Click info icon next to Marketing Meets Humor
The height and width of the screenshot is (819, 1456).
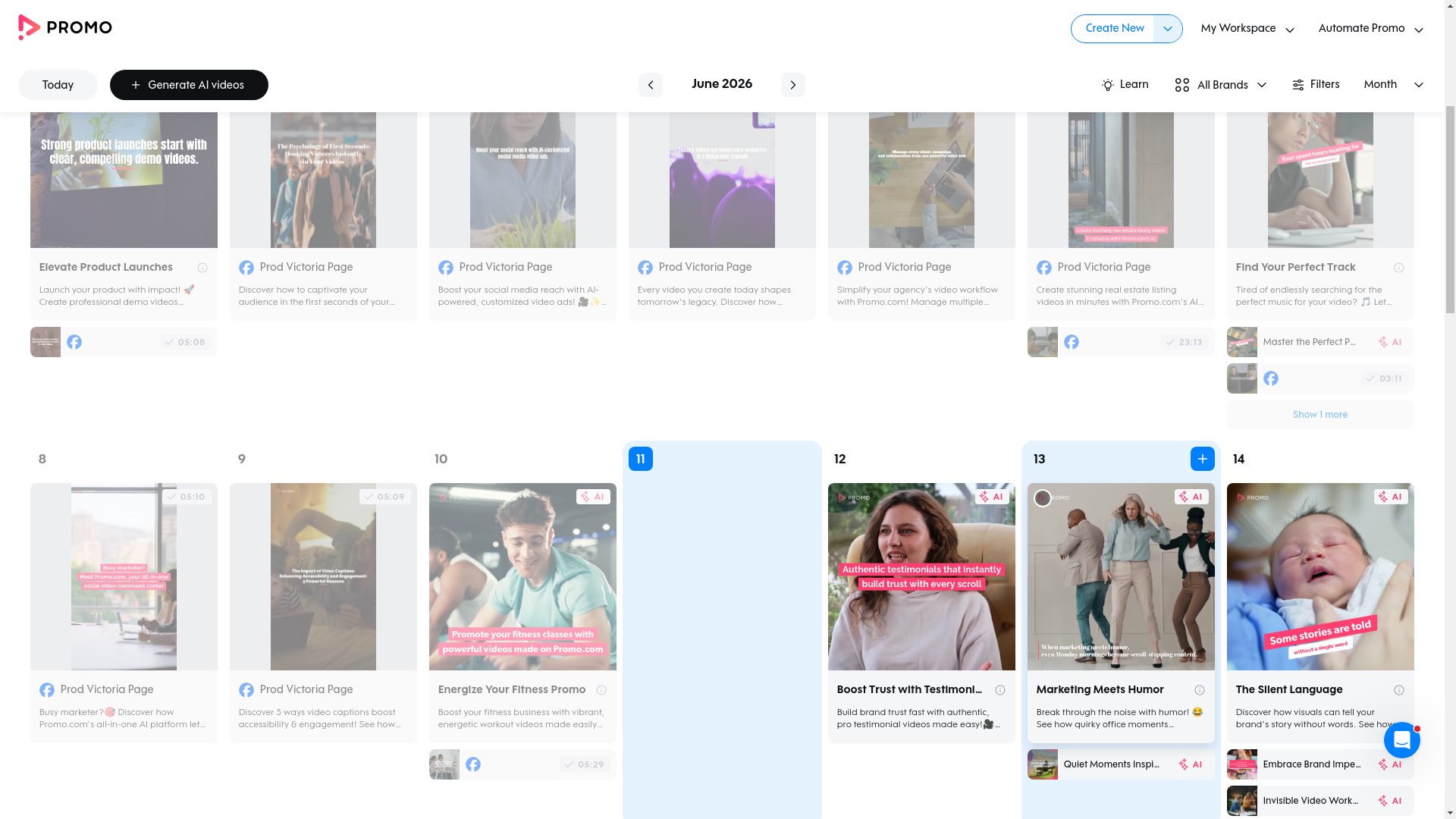tap(1200, 690)
